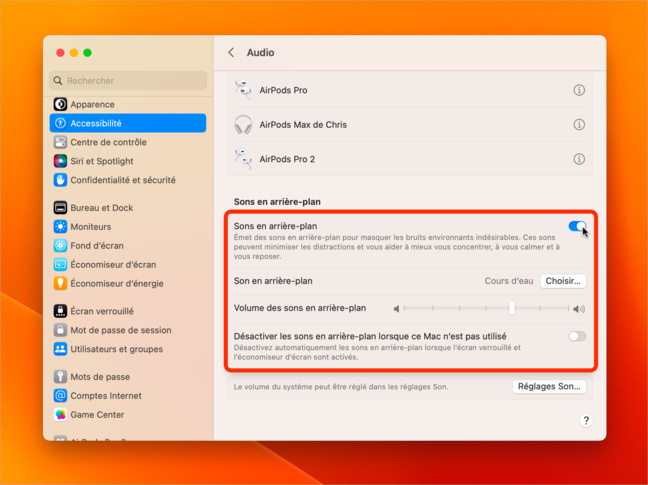
Task: Open the help question mark button
Action: [586, 421]
